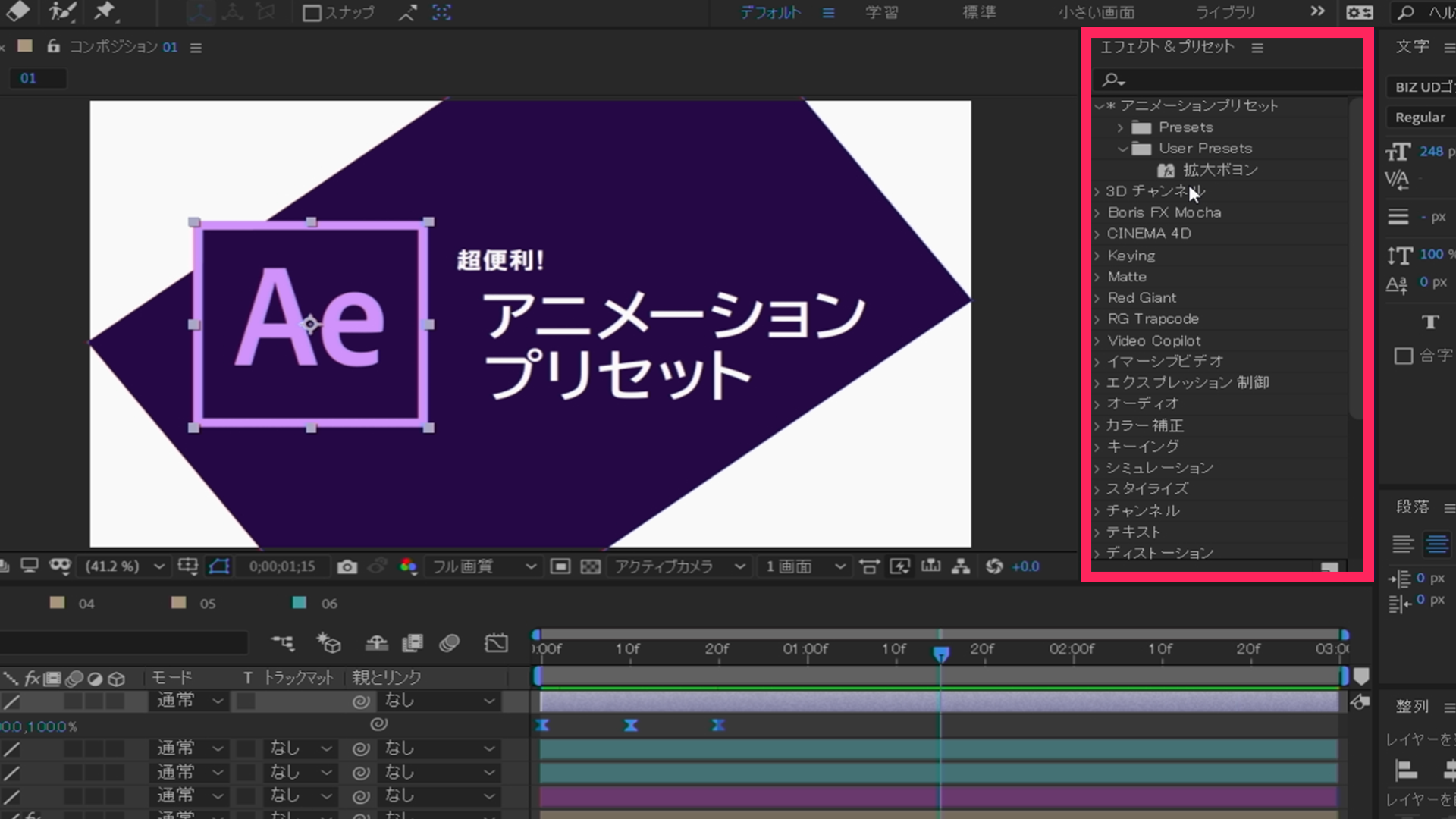Select the second keyframe in timeline
Screen dimensions: 1456x819
click(x=630, y=726)
